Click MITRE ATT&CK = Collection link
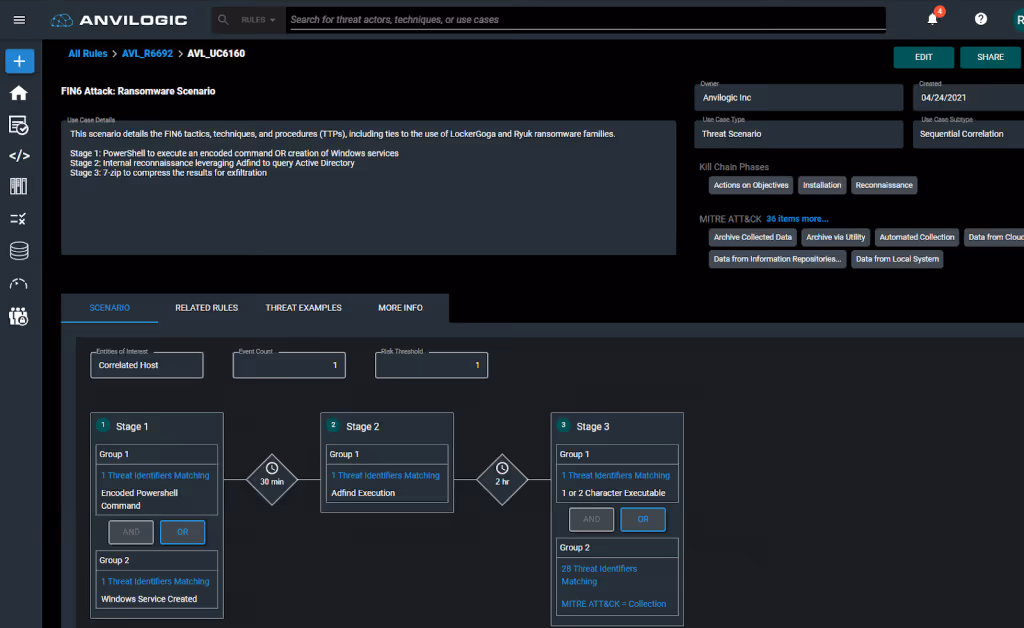 (614, 604)
